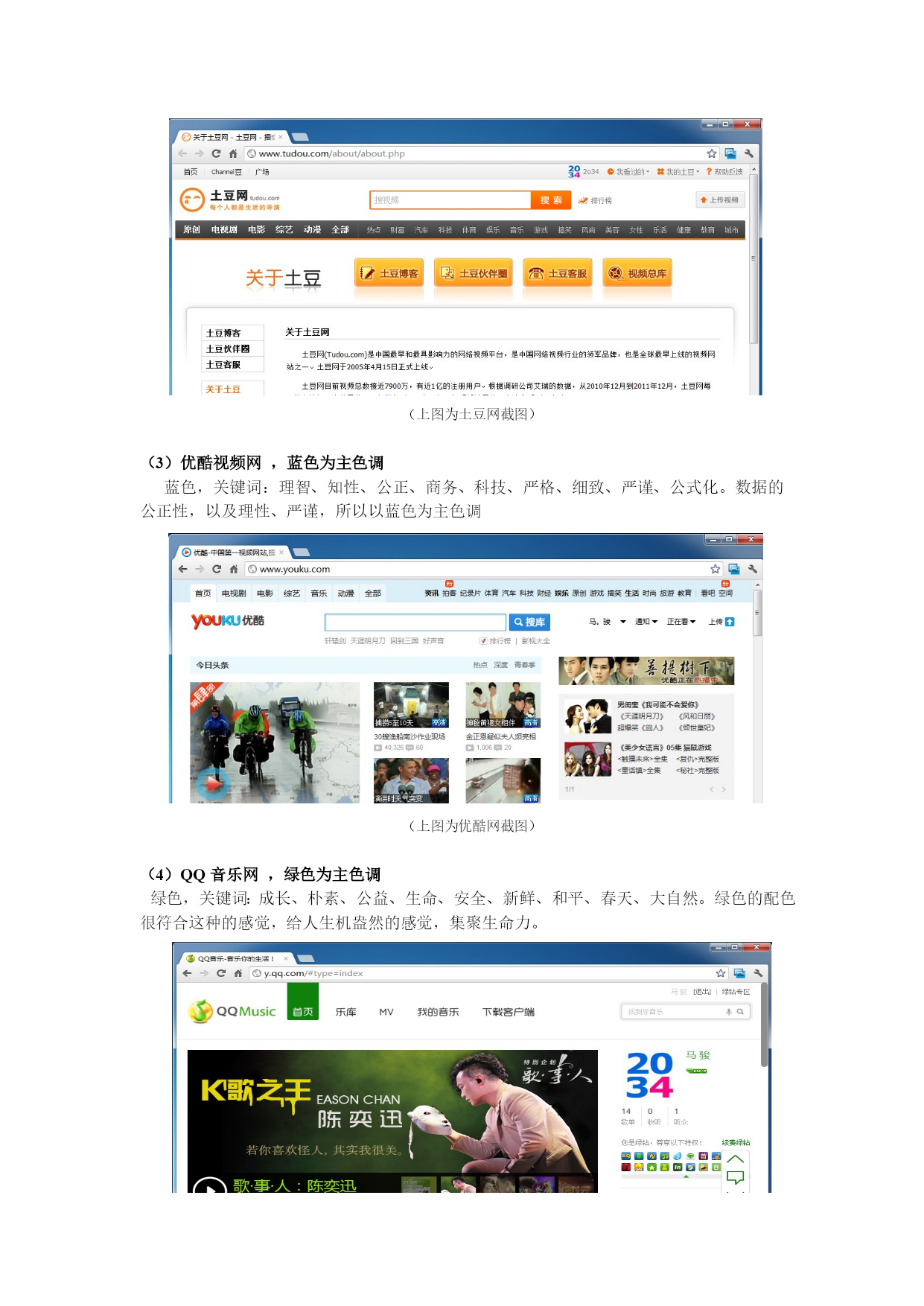
Task: Click upward chevron widget on QQ Music page
Action: (x=735, y=1159)
